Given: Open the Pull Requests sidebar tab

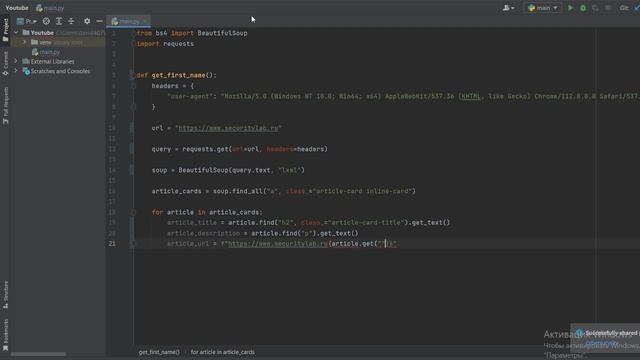Looking at the screenshot, I should tap(5, 105).
